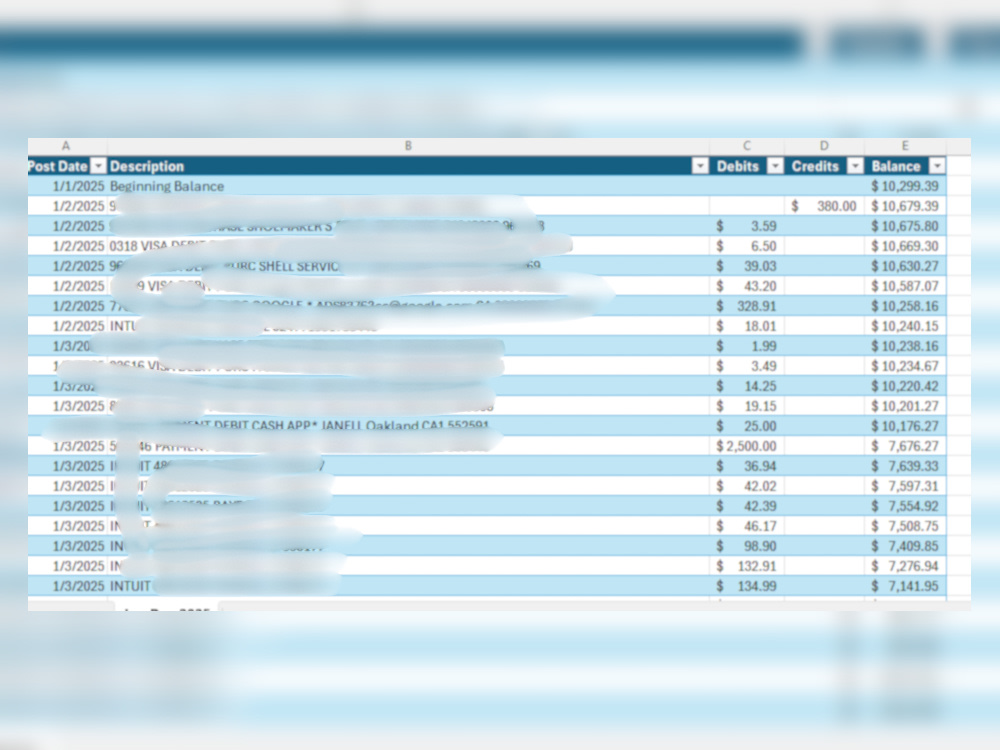Click the Debits header cell label
1000x750 pixels.
coord(738,166)
